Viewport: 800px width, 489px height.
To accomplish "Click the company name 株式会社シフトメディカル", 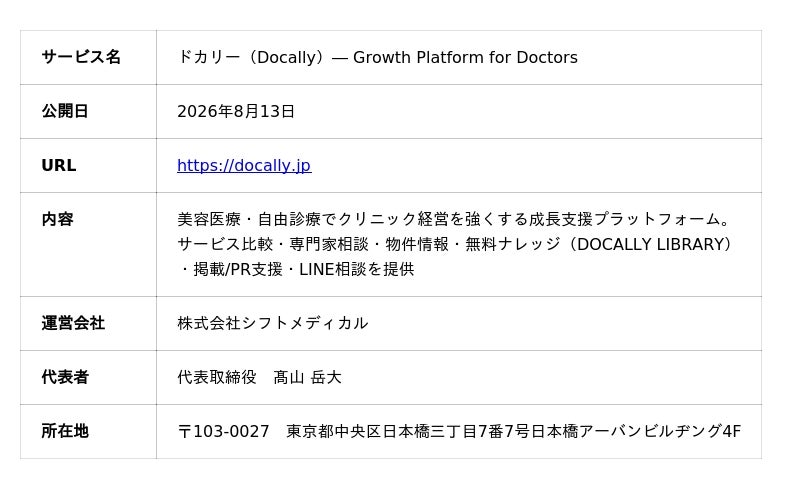I will [x=272, y=324].
